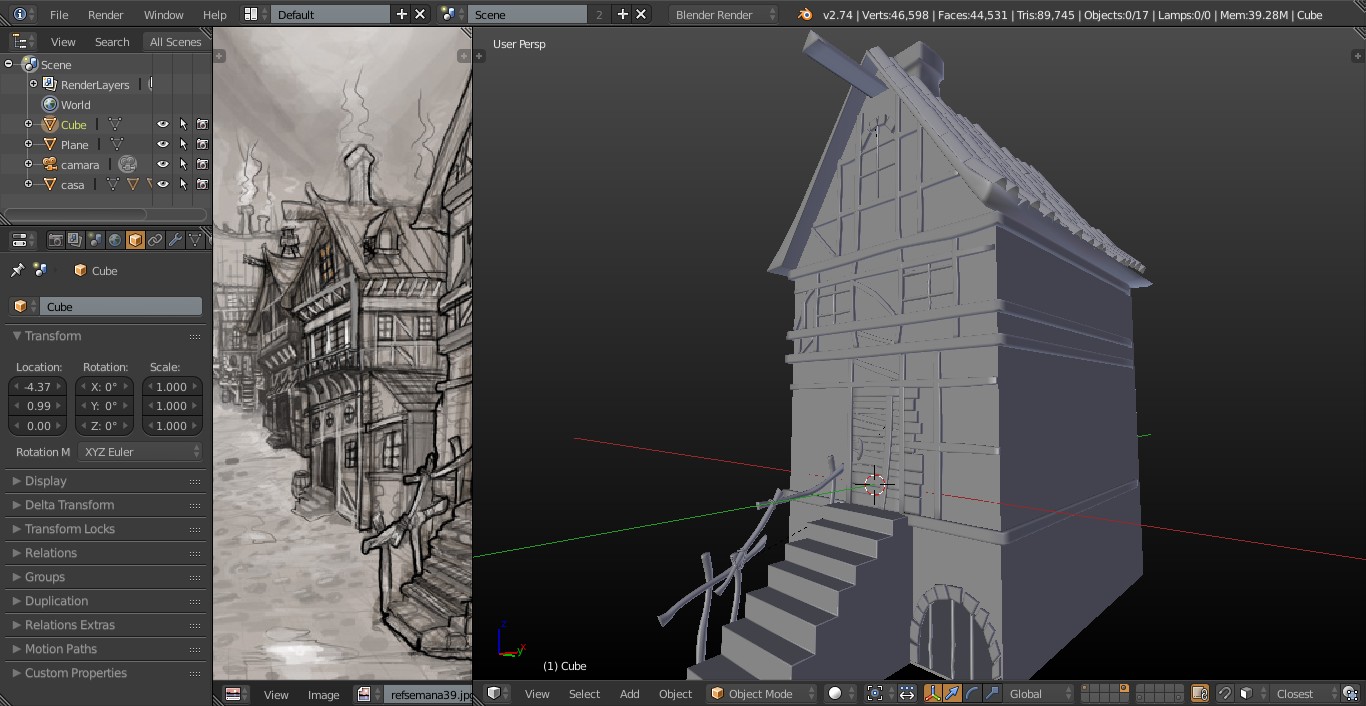
Task: Expand the Custom Properties panel
Action: click(106, 673)
